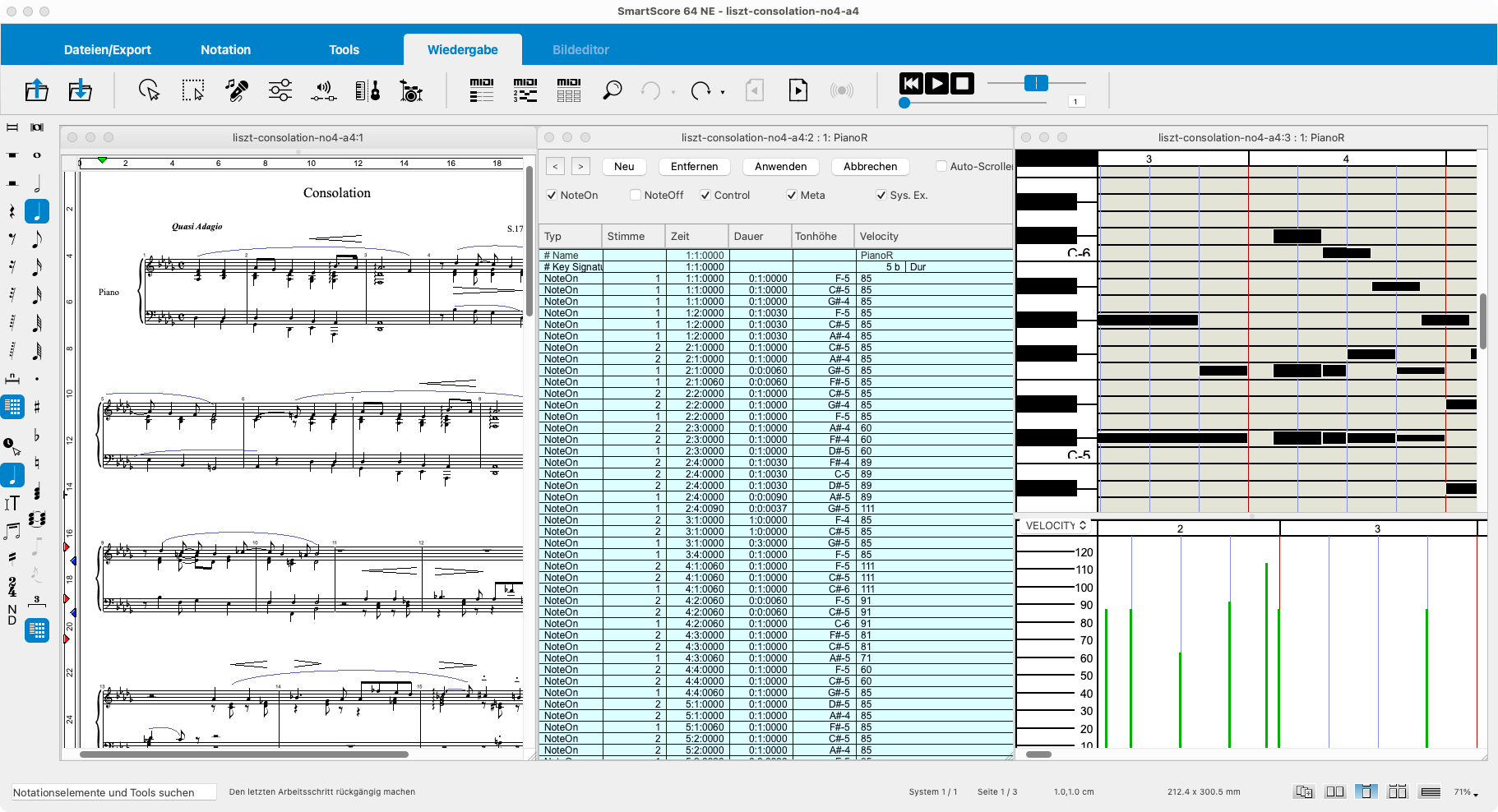Click the magnifying glass zoom tool

pyautogui.click(x=613, y=90)
